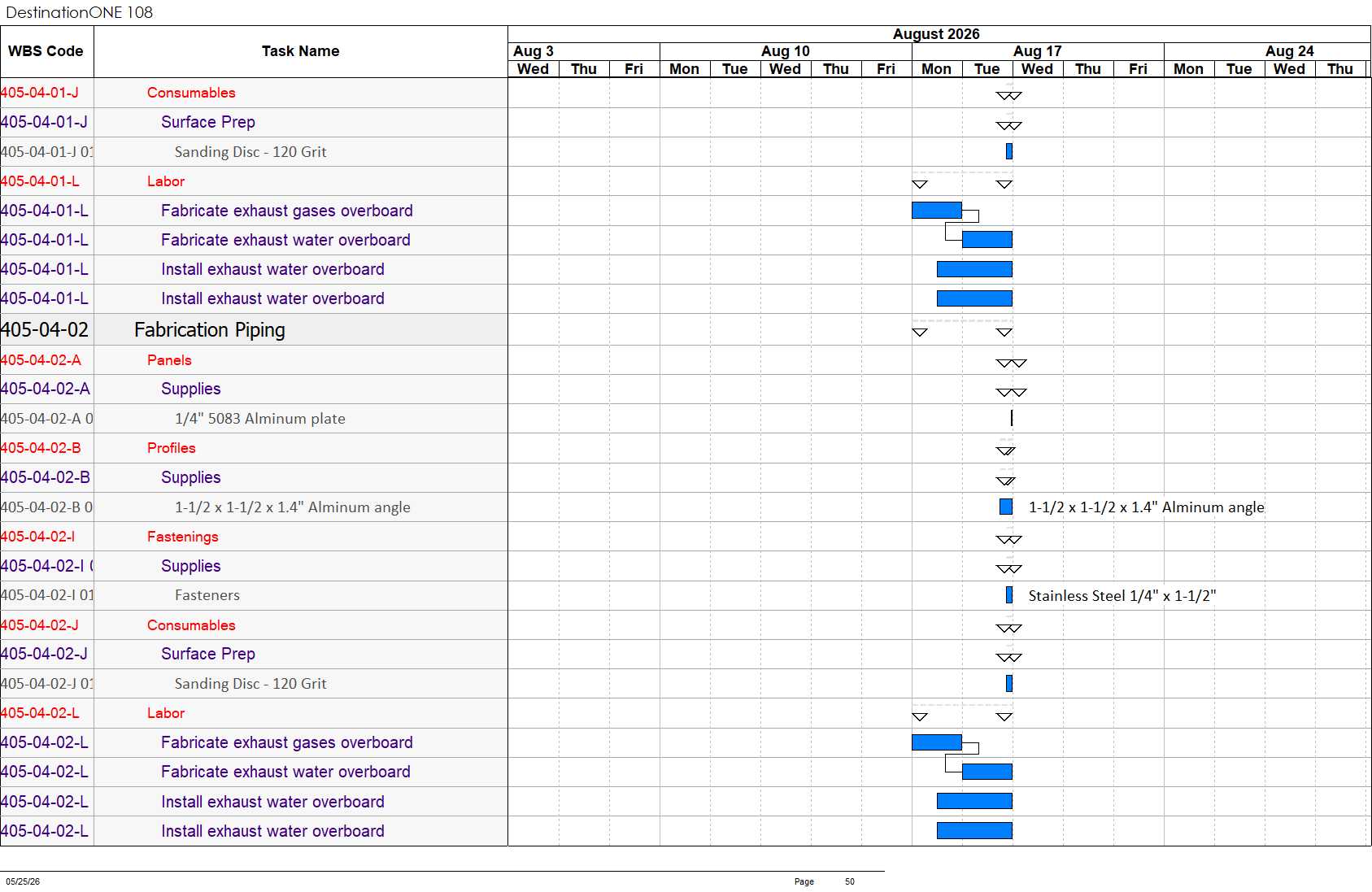The width and height of the screenshot is (1372, 892).
Task: Click the 405-04-02-I 01 code of Fasteners
Action: pos(47,595)
